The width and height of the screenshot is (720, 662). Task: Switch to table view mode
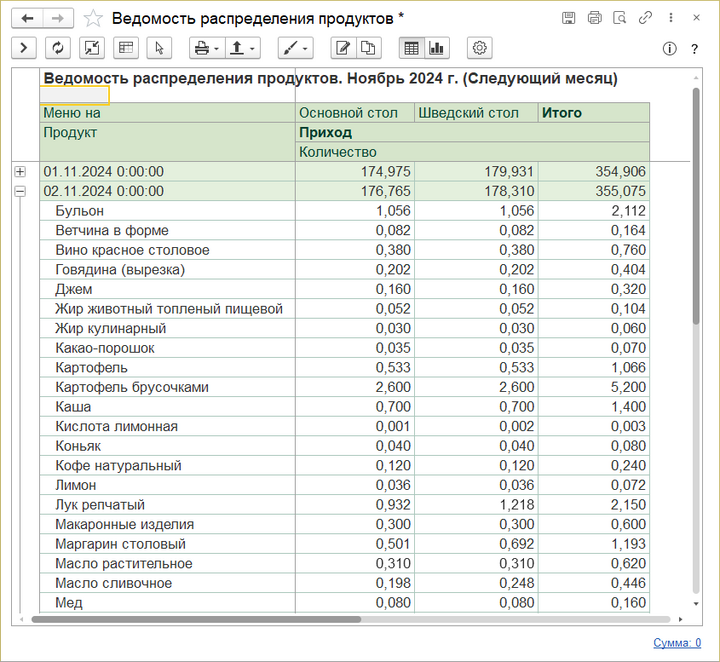coord(410,48)
